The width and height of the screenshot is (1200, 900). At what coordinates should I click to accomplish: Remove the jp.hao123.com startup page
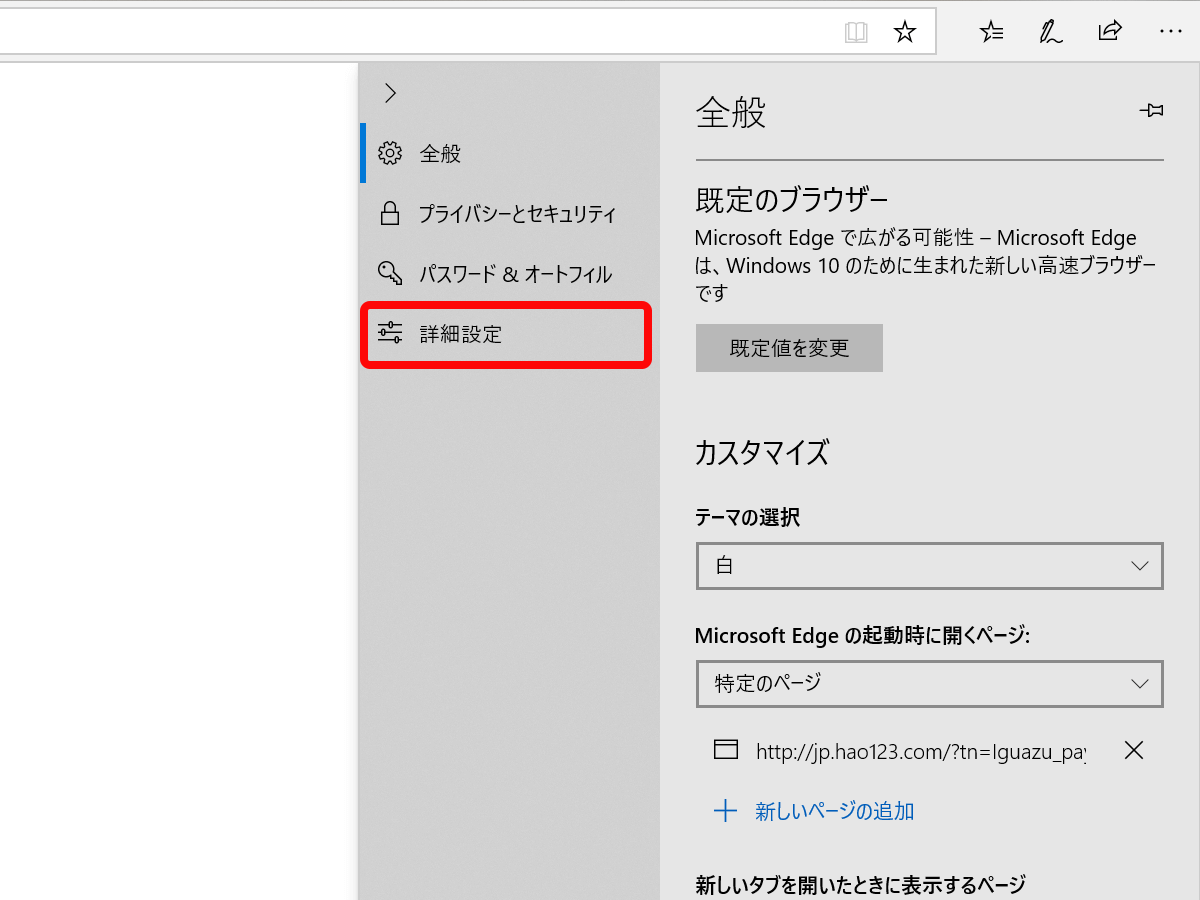1133,750
